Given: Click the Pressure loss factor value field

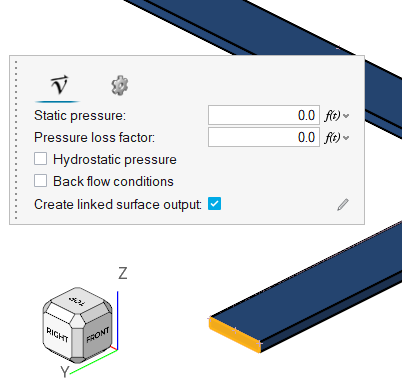Looking at the screenshot, I should pos(264,137).
